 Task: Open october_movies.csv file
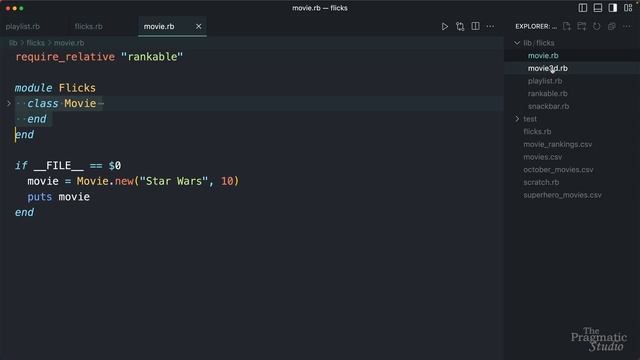[x=558, y=169]
